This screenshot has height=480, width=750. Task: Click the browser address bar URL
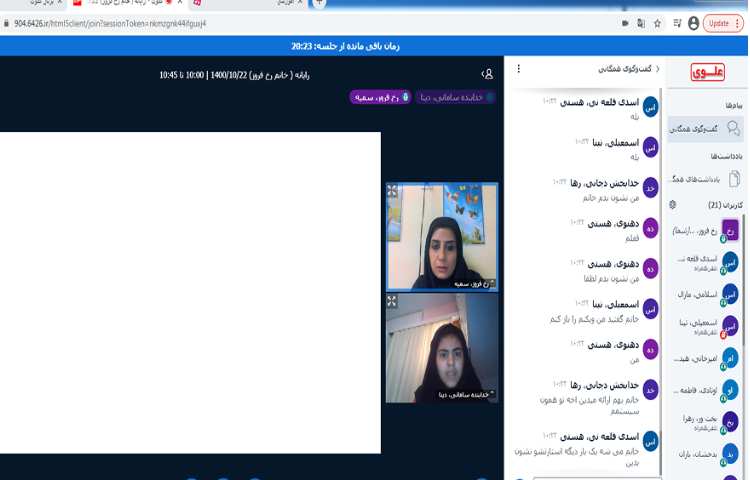point(110,23)
